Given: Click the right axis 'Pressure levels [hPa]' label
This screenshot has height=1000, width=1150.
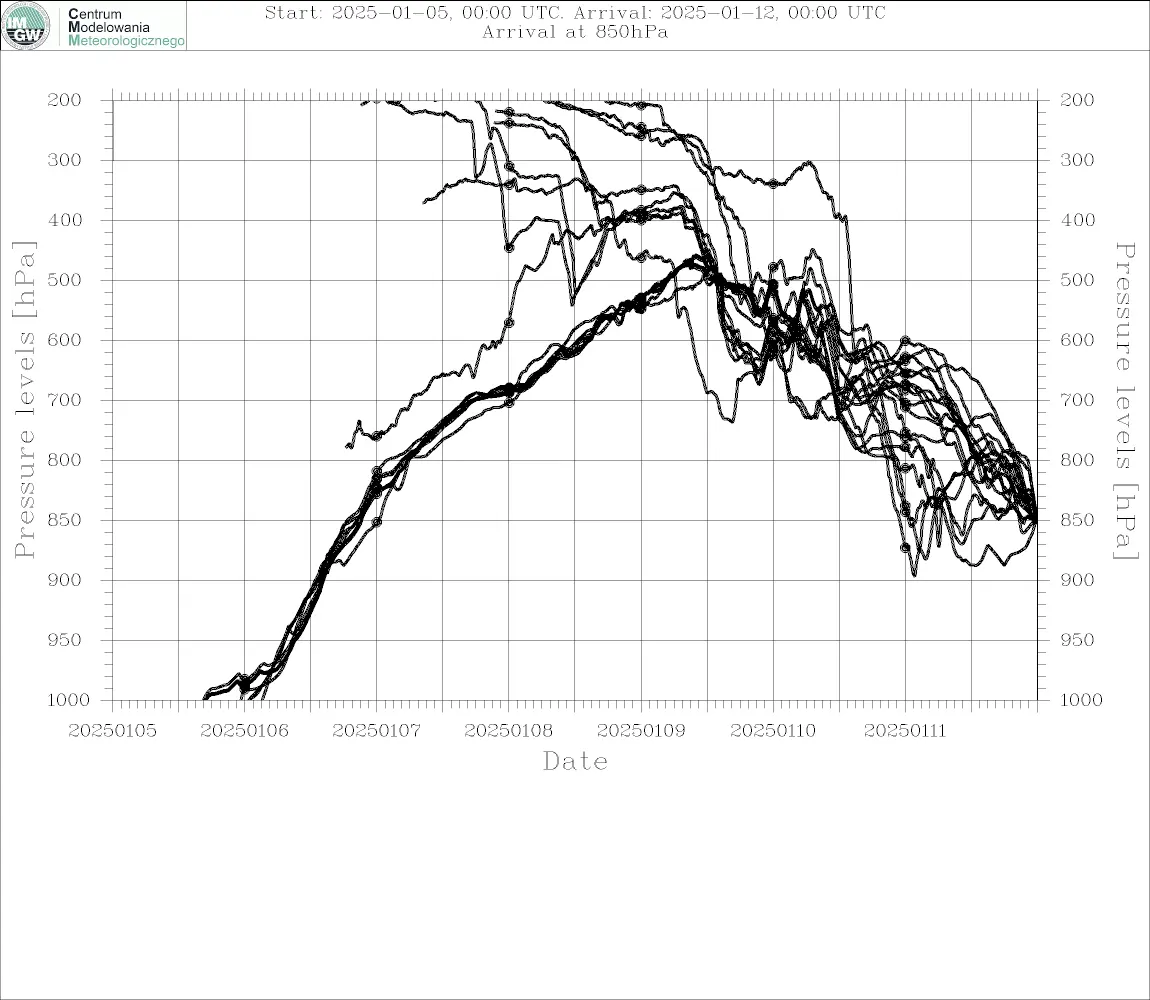Looking at the screenshot, I should tap(1125, 401).
